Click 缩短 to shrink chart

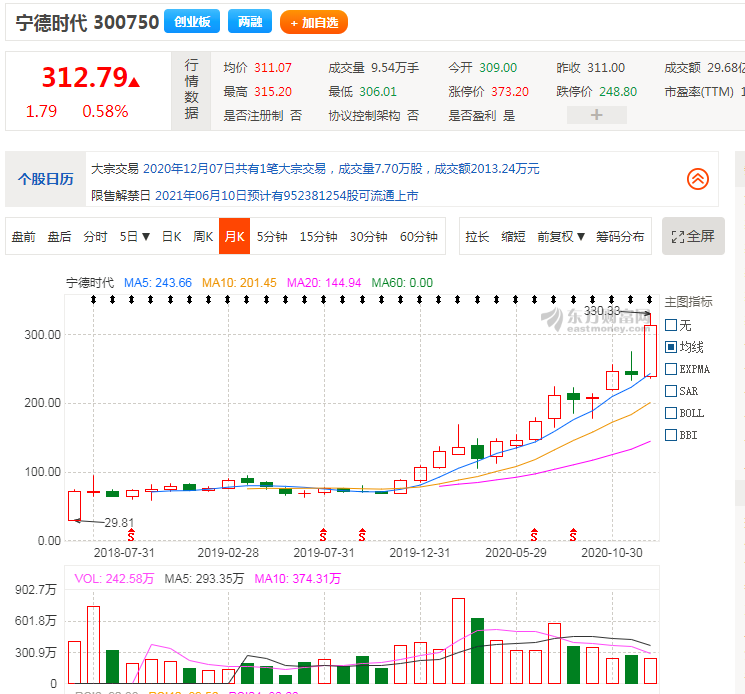pyautogui.click(x=513, y=237)
